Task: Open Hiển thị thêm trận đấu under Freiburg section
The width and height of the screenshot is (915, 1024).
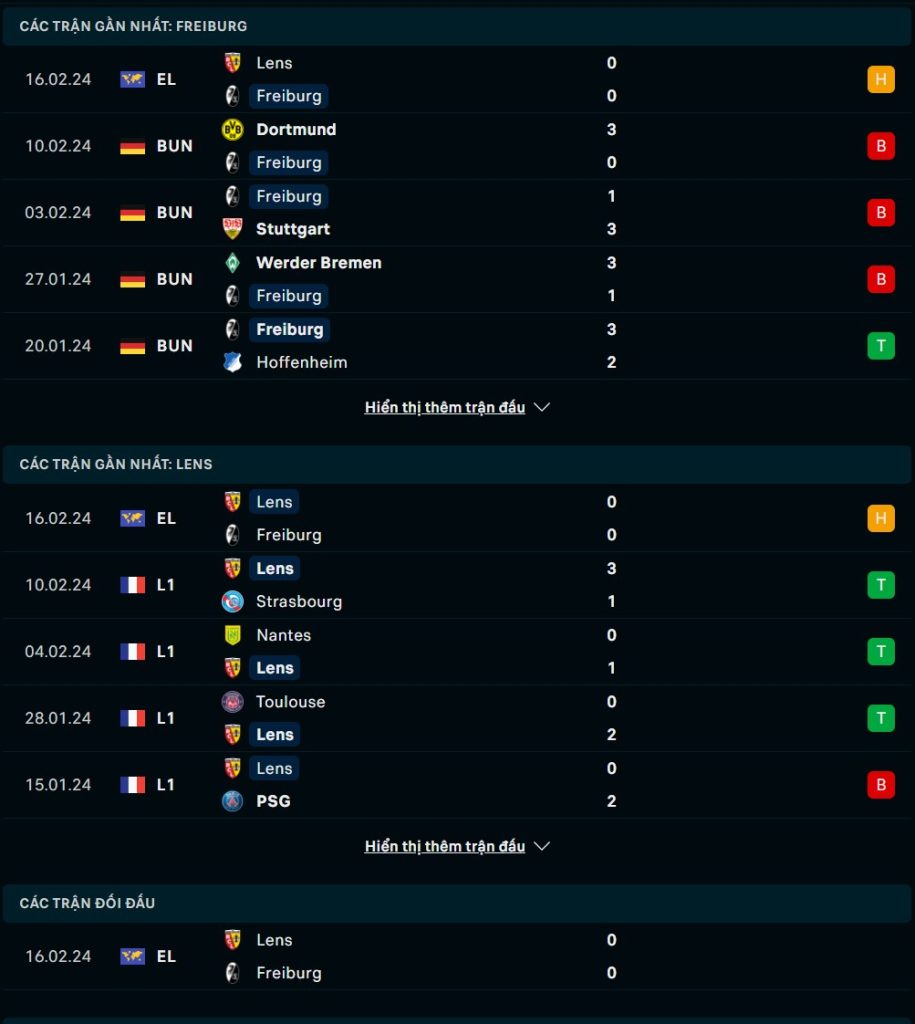Action: click(x=445, y=408)
